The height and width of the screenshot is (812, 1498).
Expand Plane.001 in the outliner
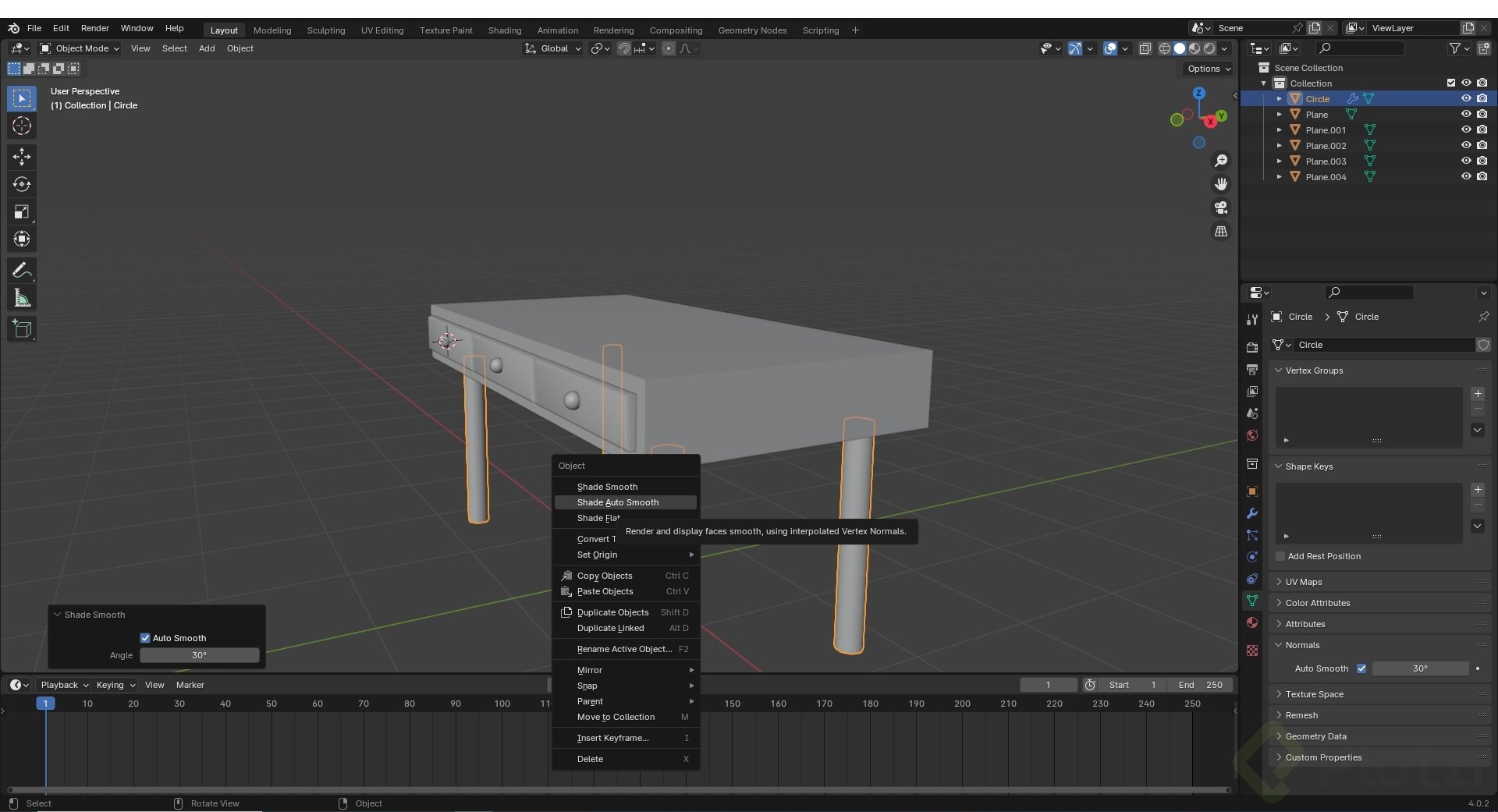[1280, 130]
